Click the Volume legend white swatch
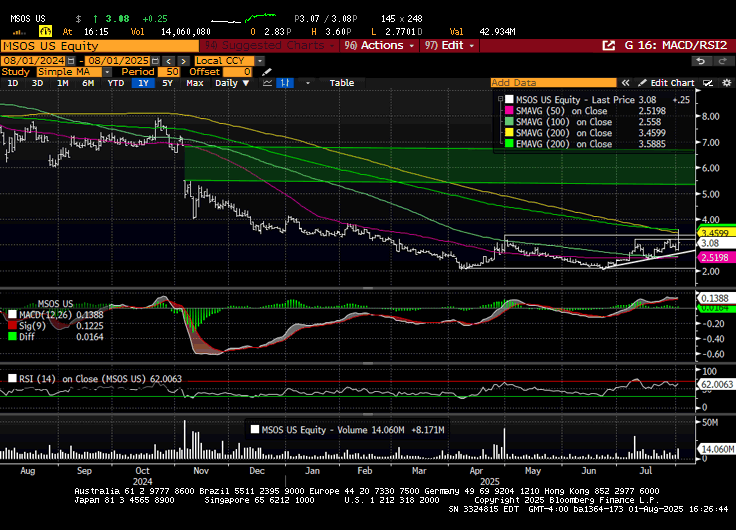This screenshot has height=530, width=736. click(255, 430)
